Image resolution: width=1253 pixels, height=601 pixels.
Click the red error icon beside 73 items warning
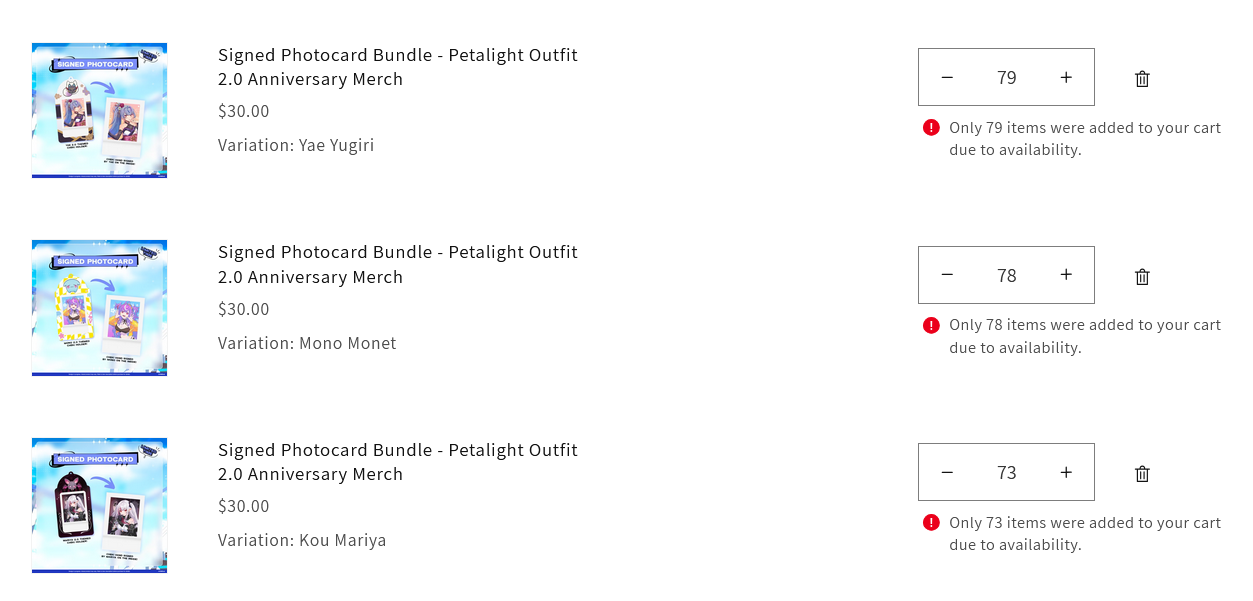click(931, 522)
